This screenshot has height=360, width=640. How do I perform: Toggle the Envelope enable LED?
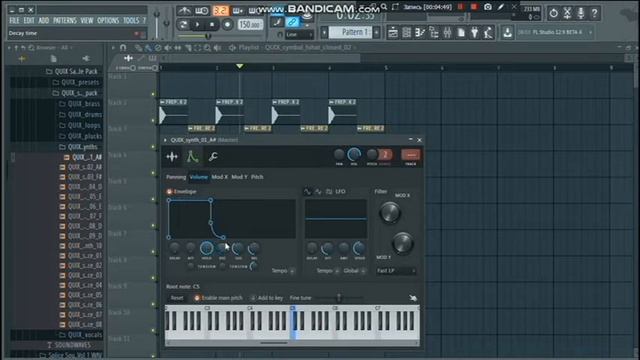(x=169, y=191)
